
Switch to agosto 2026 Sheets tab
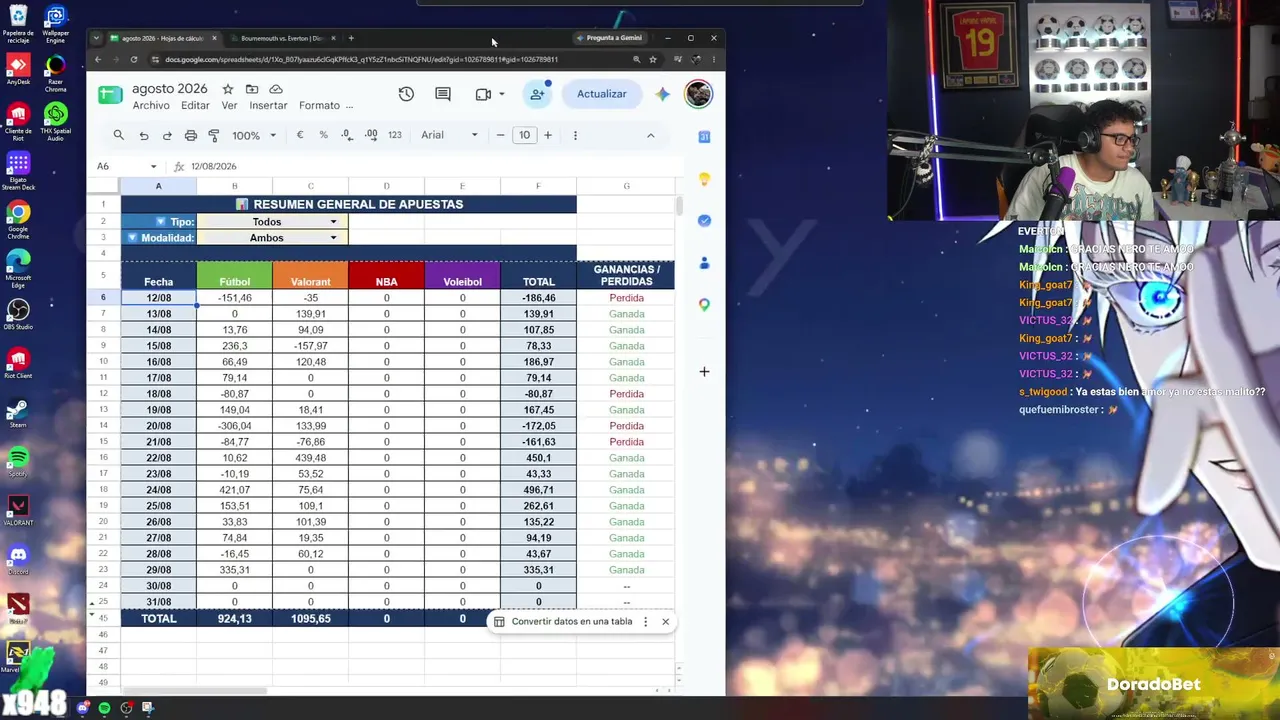tap(163, 38)
